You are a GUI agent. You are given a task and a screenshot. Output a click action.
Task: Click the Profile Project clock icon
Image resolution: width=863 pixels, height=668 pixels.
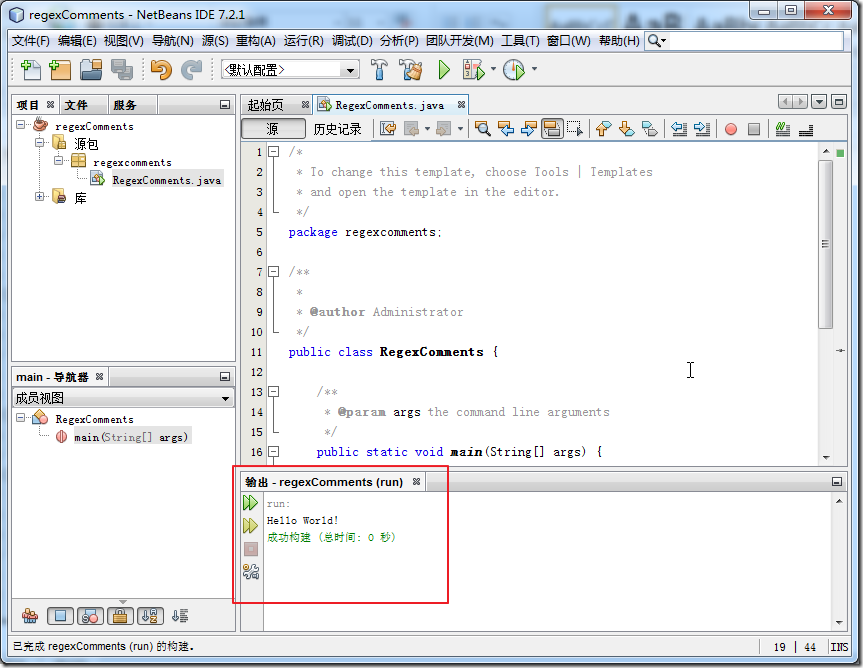514,70
